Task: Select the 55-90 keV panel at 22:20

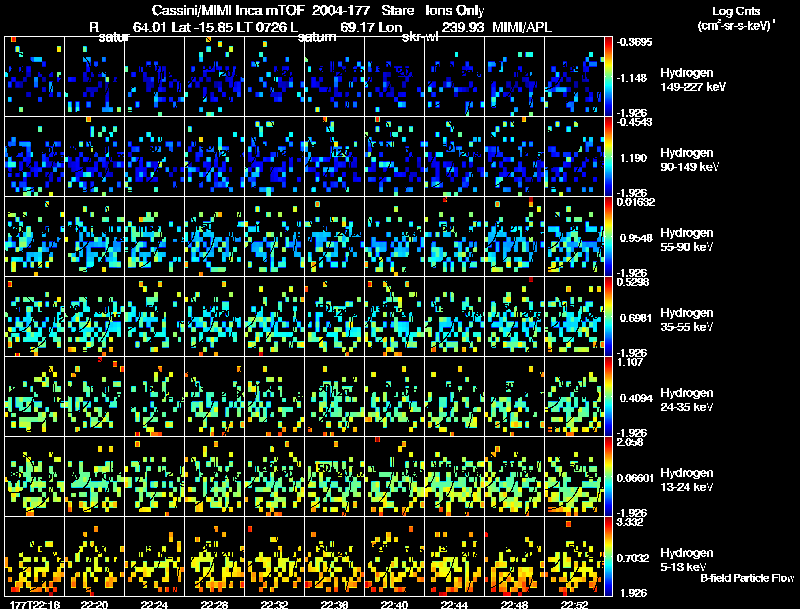Action: coord(95,237)
